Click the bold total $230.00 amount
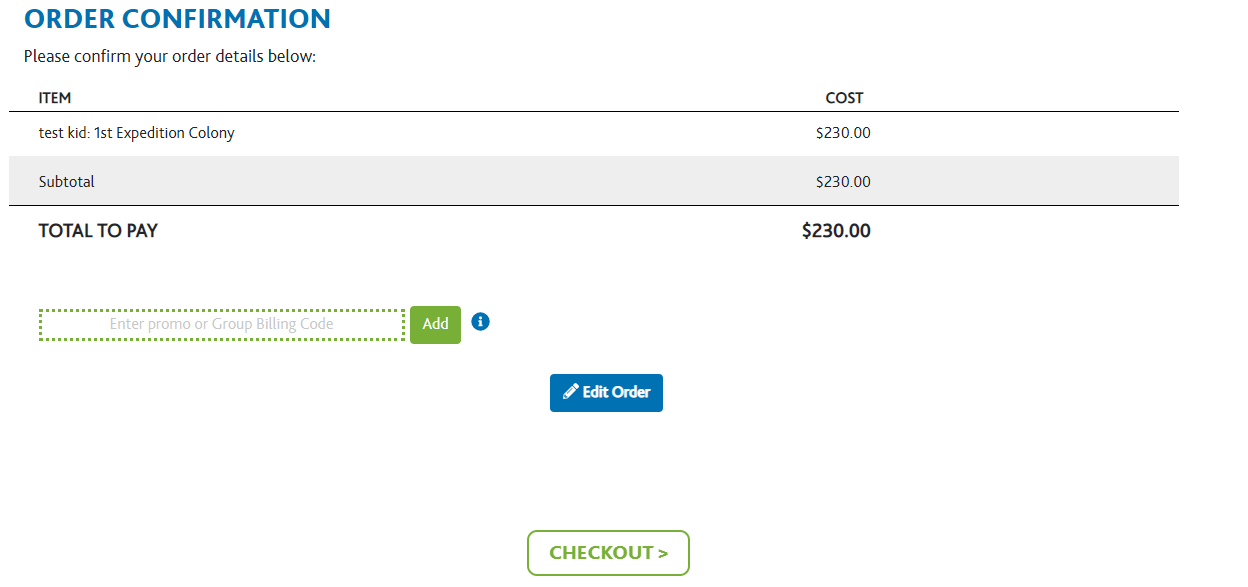This screenshot has width=1248, height=587. point(836,231)
